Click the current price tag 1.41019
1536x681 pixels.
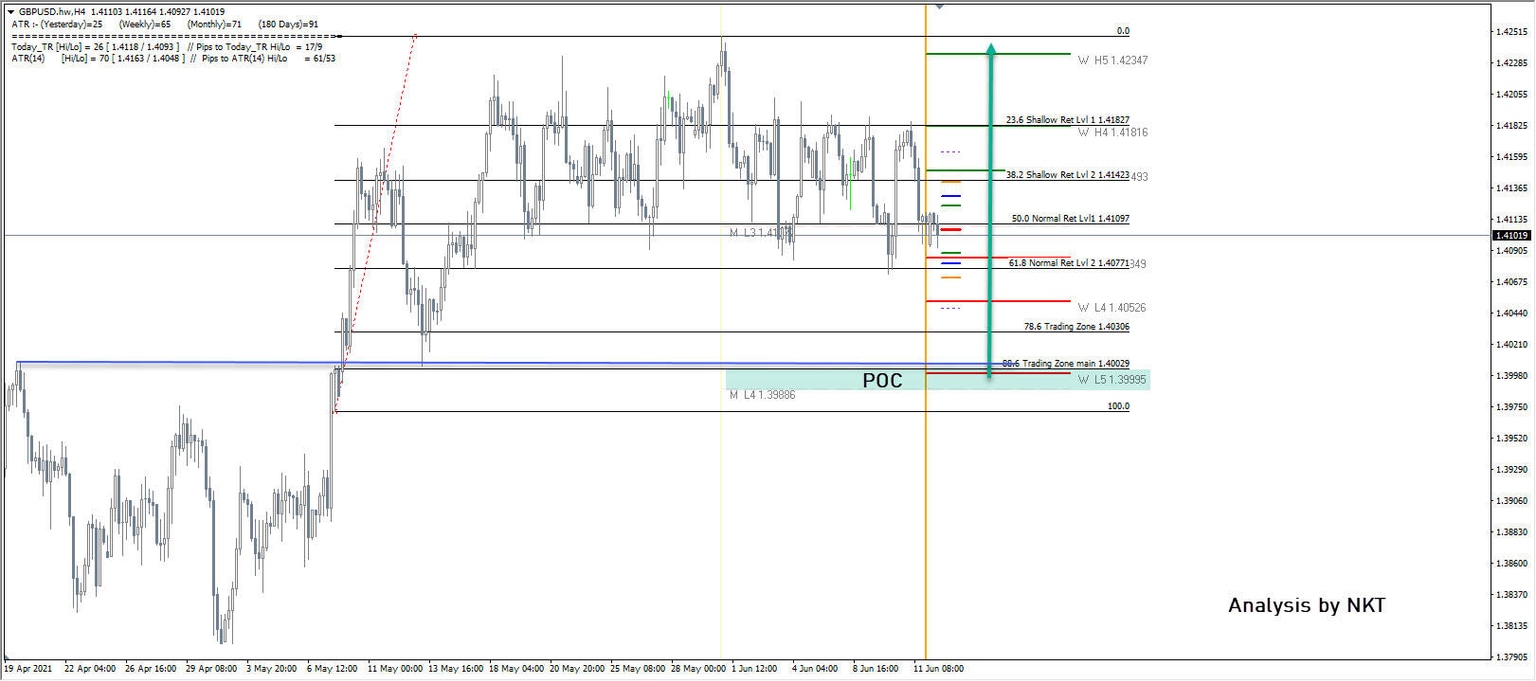pos(1511,236)
